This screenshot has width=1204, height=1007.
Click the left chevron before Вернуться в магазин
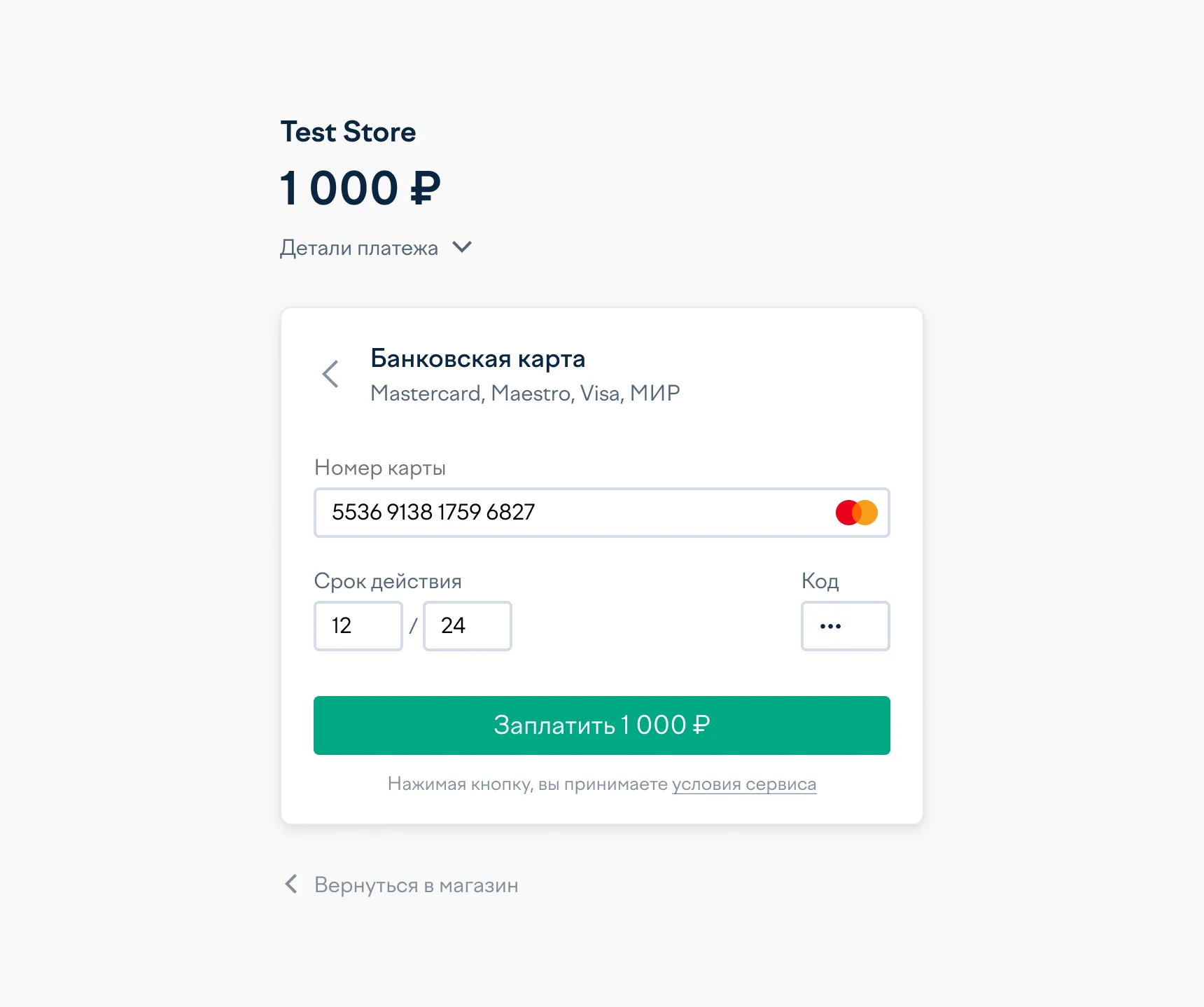(x=291, y=884)
